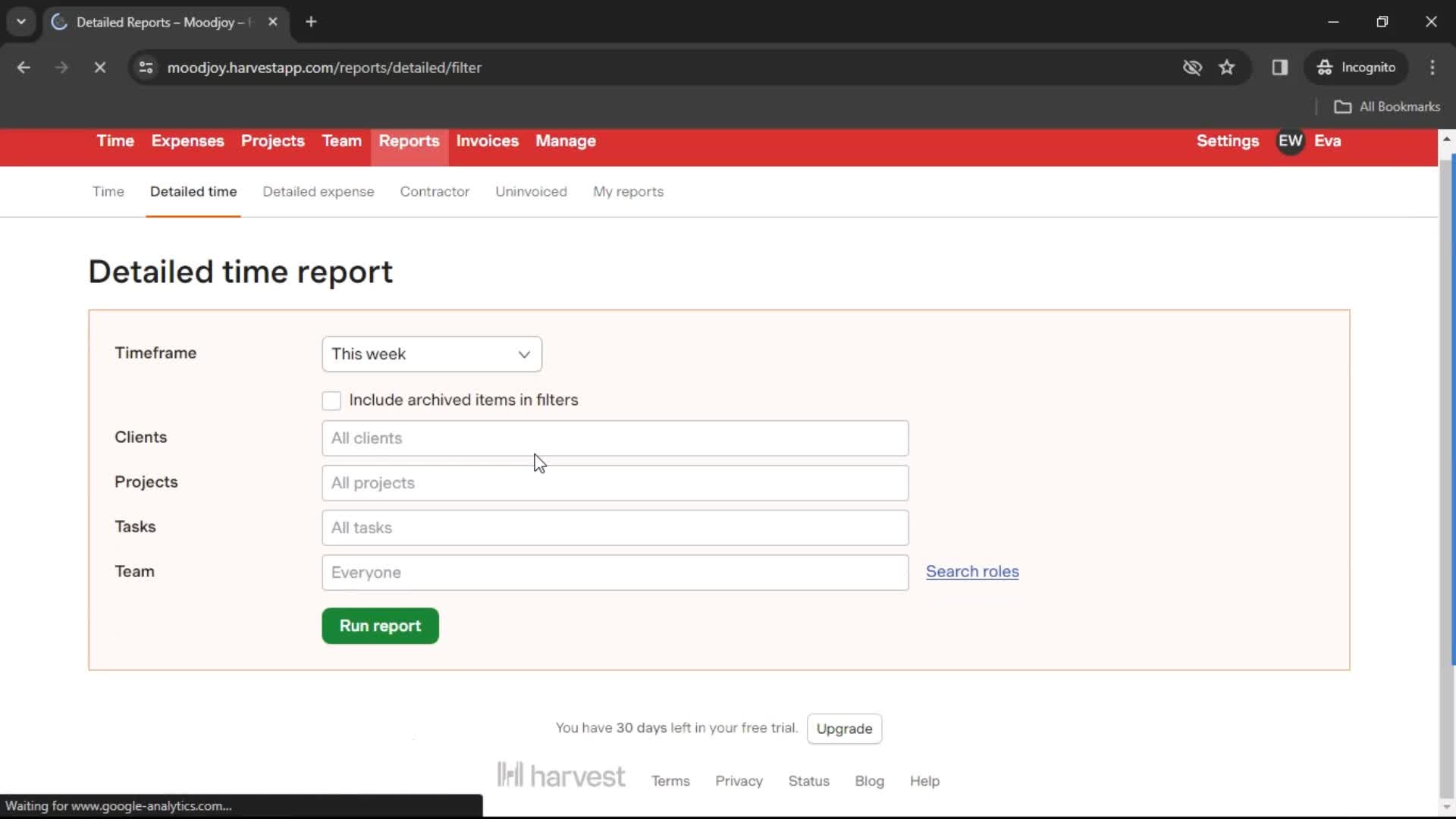Click the Invoices navigation icon
Image resolution: width=1456 pixels, height=819 pixels.
[487, 140]
